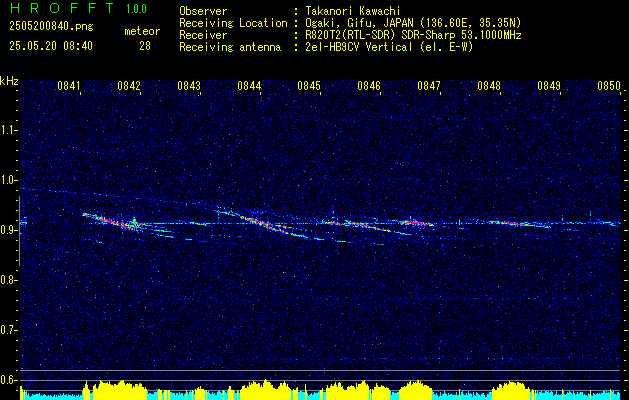Click time marker 0844

pyautogui.click(x=249, y=86)
